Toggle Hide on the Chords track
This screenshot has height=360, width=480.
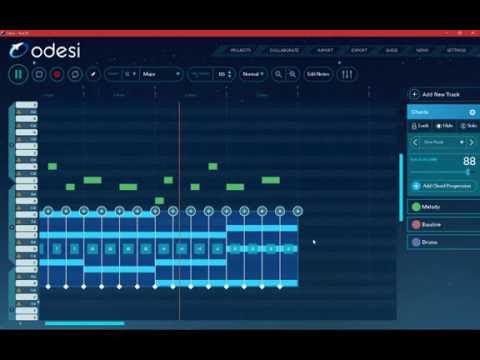point(445,126)
